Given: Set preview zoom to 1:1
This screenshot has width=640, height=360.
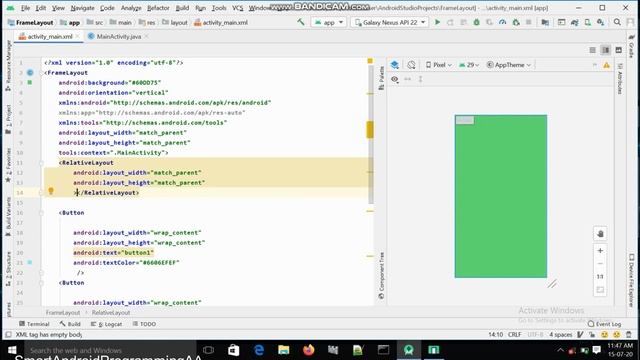Looking at the screenshot, I should pos(600,277).
